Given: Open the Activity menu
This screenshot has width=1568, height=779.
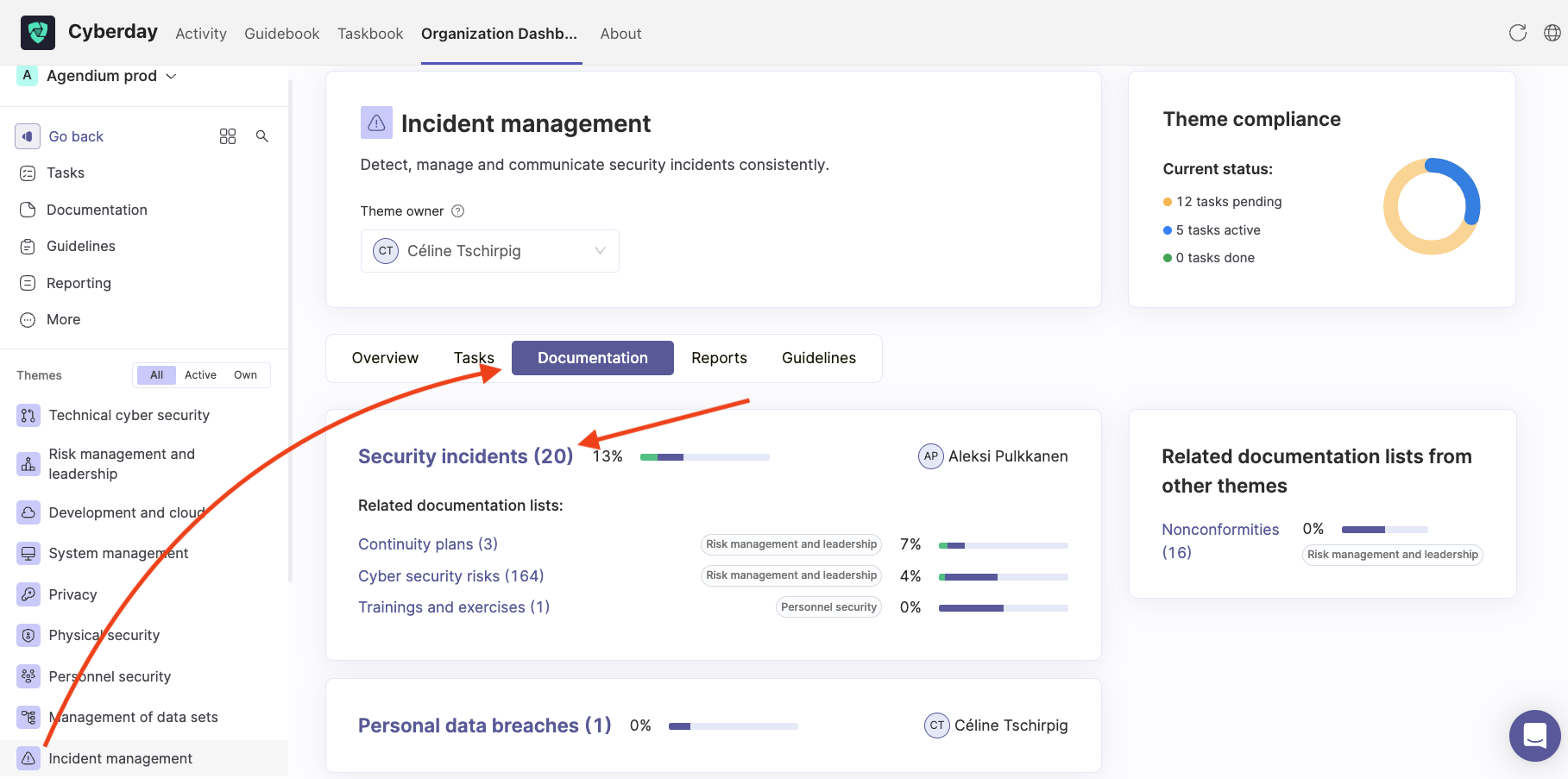Looking at the screenshot, I should [201, 34].
